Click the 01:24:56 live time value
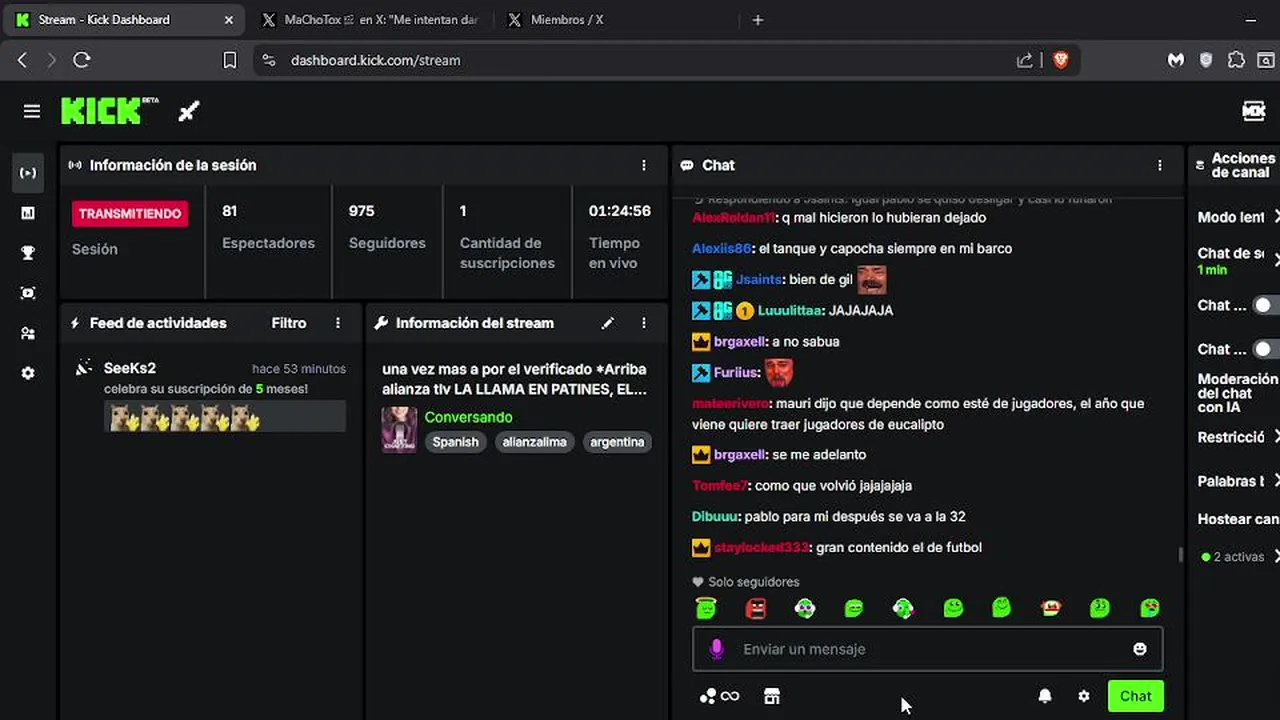Screen dimensions: 1280x720 pyautogui.click(x=620, y=211)
